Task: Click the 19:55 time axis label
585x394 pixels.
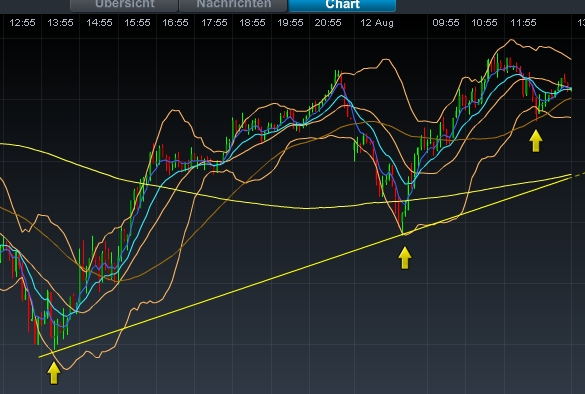Action: click(290, 23)
